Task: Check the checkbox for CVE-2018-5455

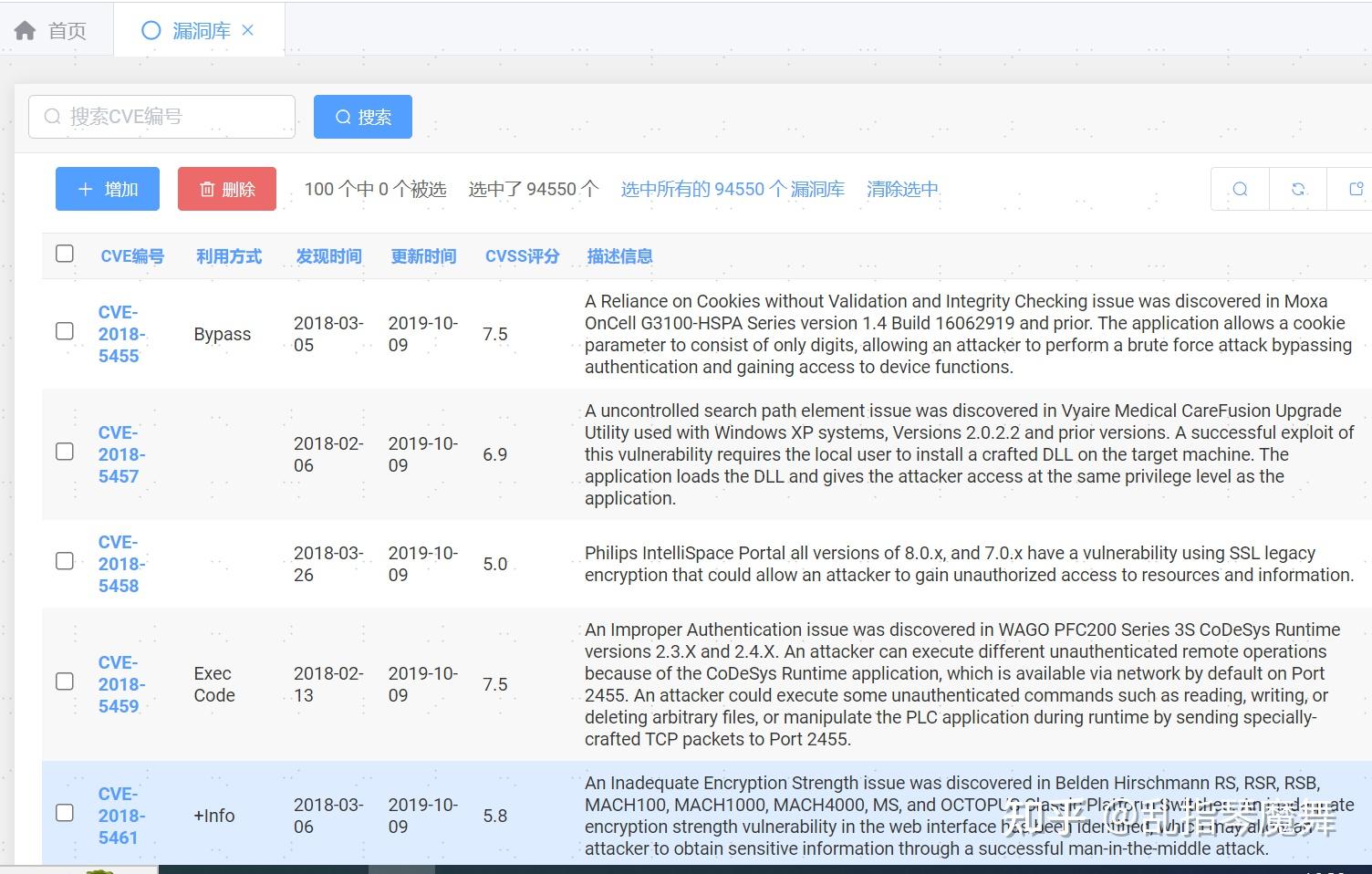Action: (x=64, y=331)
